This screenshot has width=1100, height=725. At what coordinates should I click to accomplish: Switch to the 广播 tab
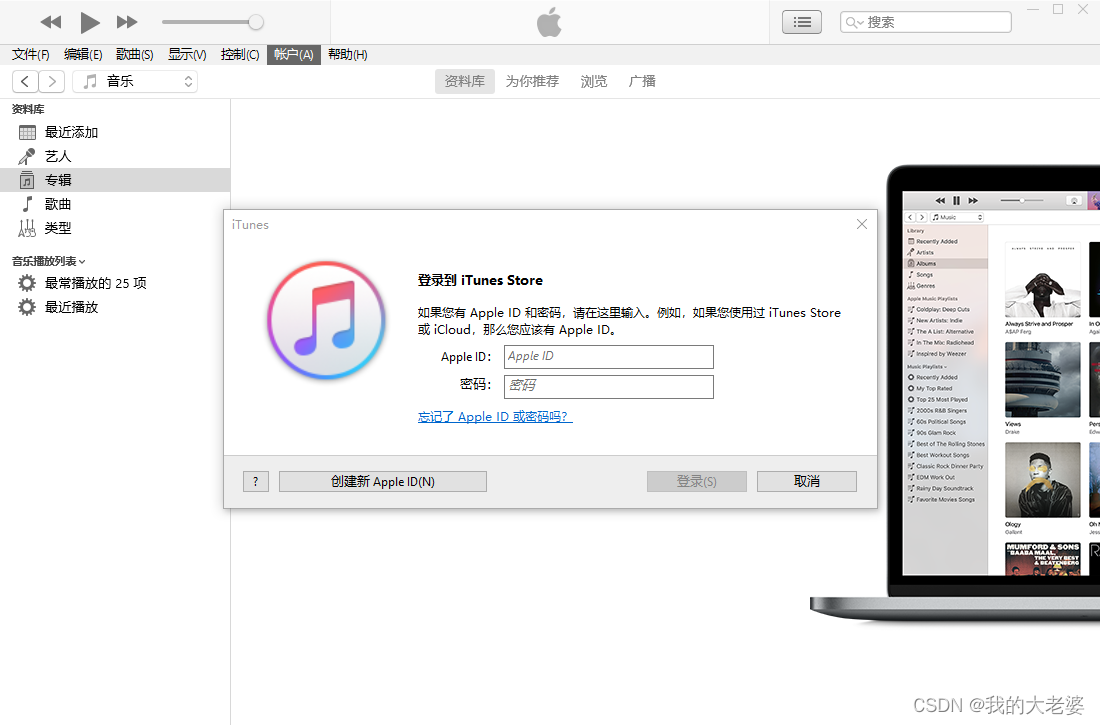click(x=642, y=81)
